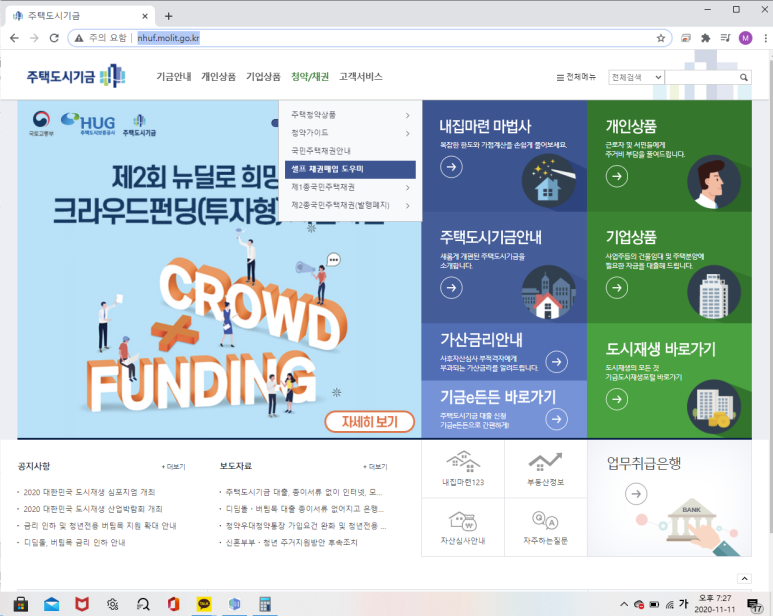The height and width of the screenshot is (616, 773).
Task: Expand the 청약가이드 submenu arrow
Action: 408,134
